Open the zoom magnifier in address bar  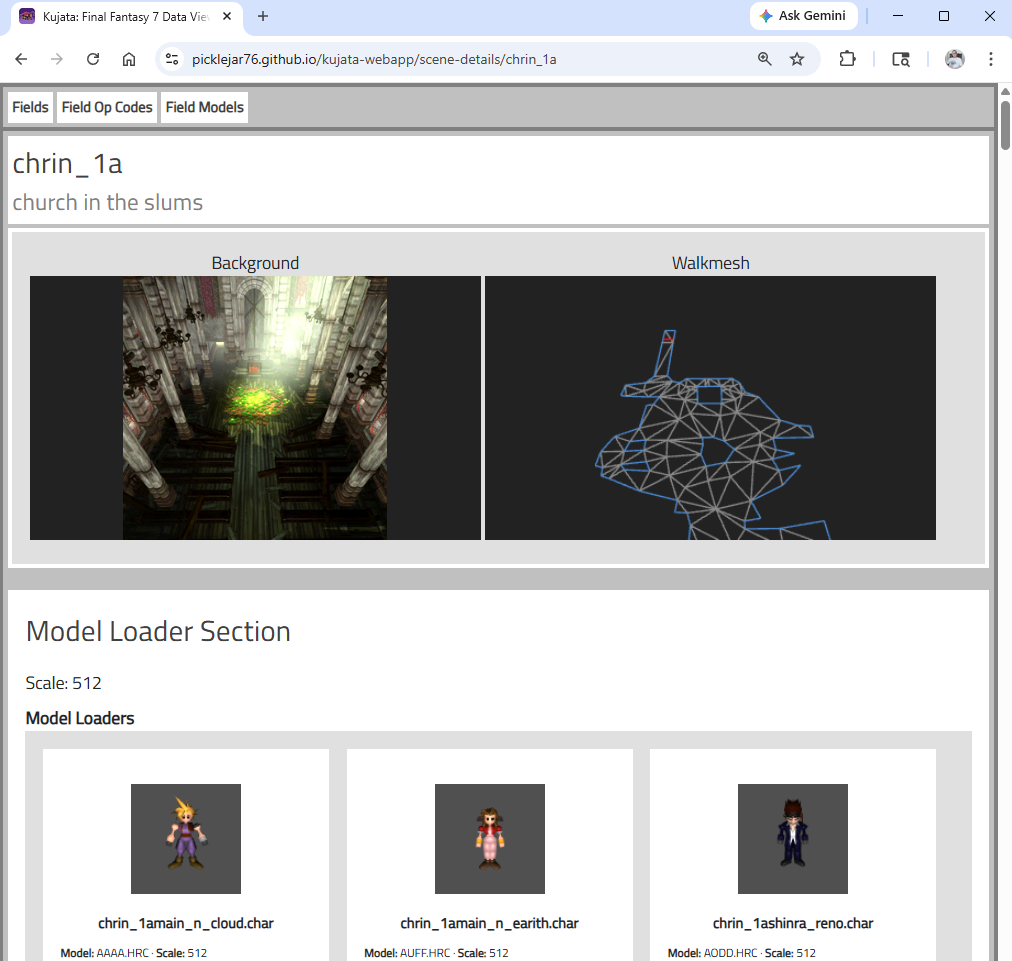coord(765,59)
